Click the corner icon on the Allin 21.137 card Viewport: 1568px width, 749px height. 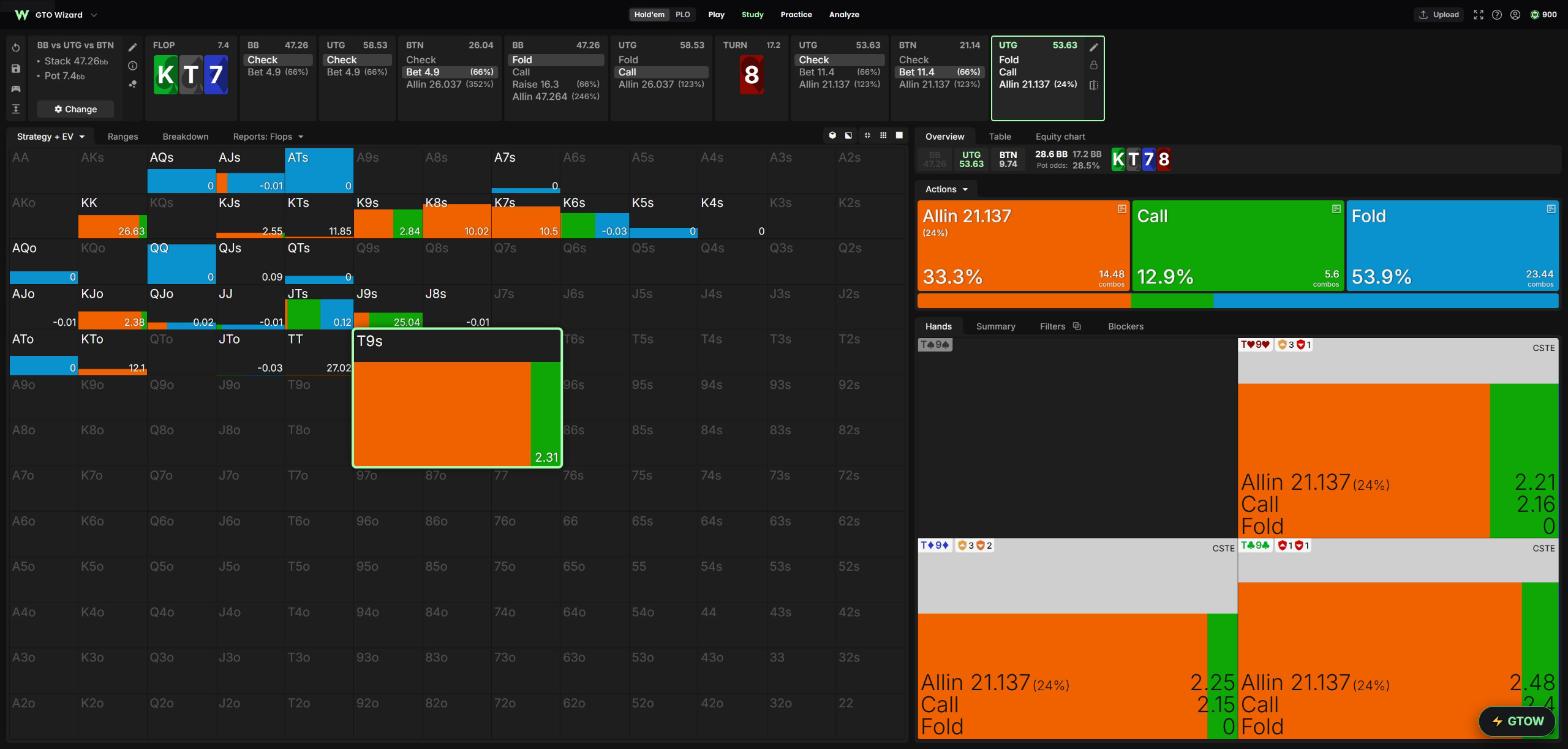point(1122,209)
